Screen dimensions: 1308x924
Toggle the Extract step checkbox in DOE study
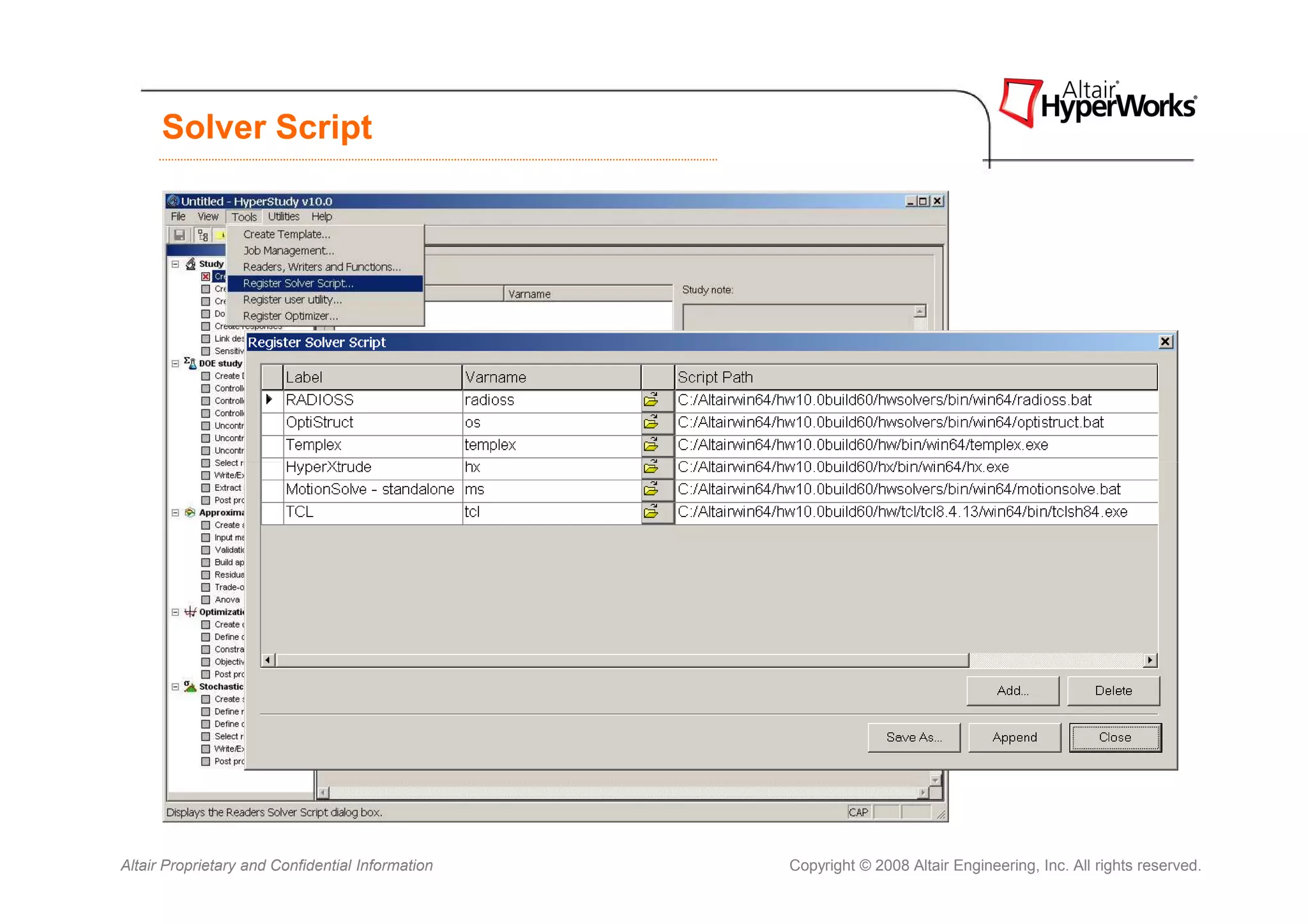(x=206, y=488)
